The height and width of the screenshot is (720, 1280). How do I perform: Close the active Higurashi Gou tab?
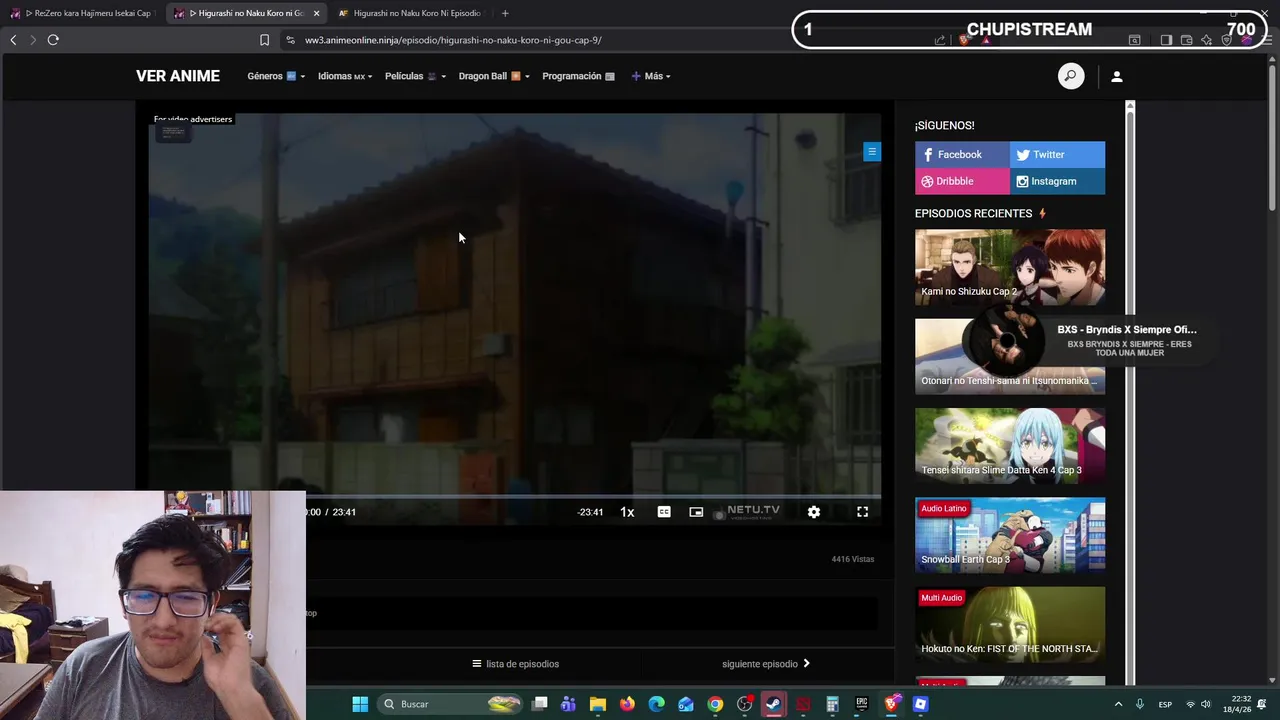(x=316, y=13)
